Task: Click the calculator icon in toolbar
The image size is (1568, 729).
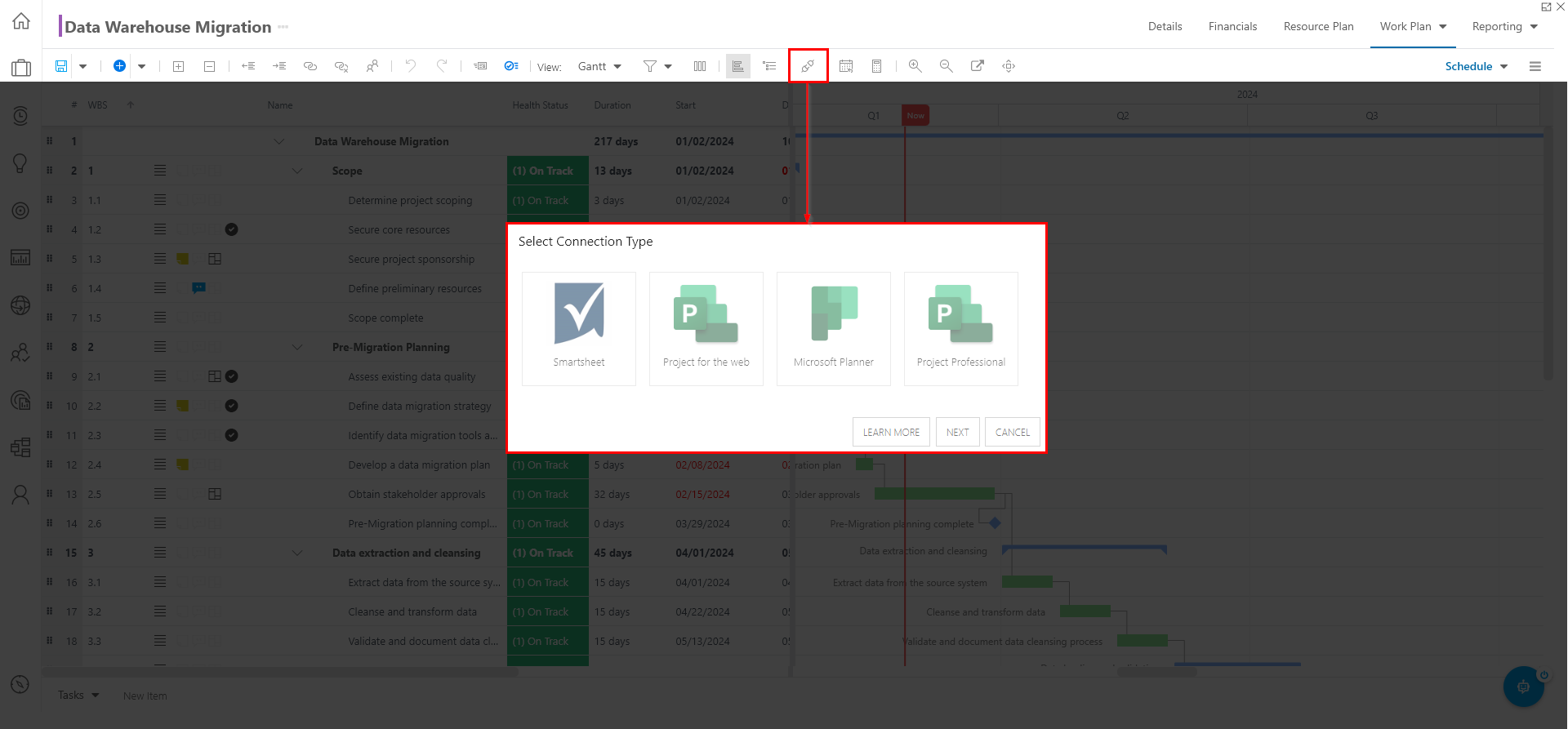Action: 876,66
